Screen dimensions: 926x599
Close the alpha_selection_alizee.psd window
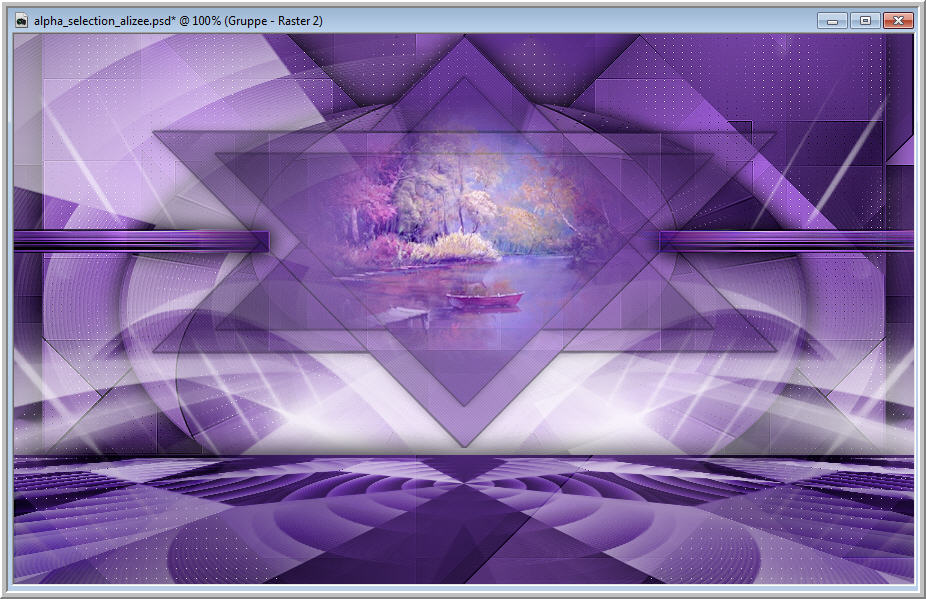[x=898, y=21]
